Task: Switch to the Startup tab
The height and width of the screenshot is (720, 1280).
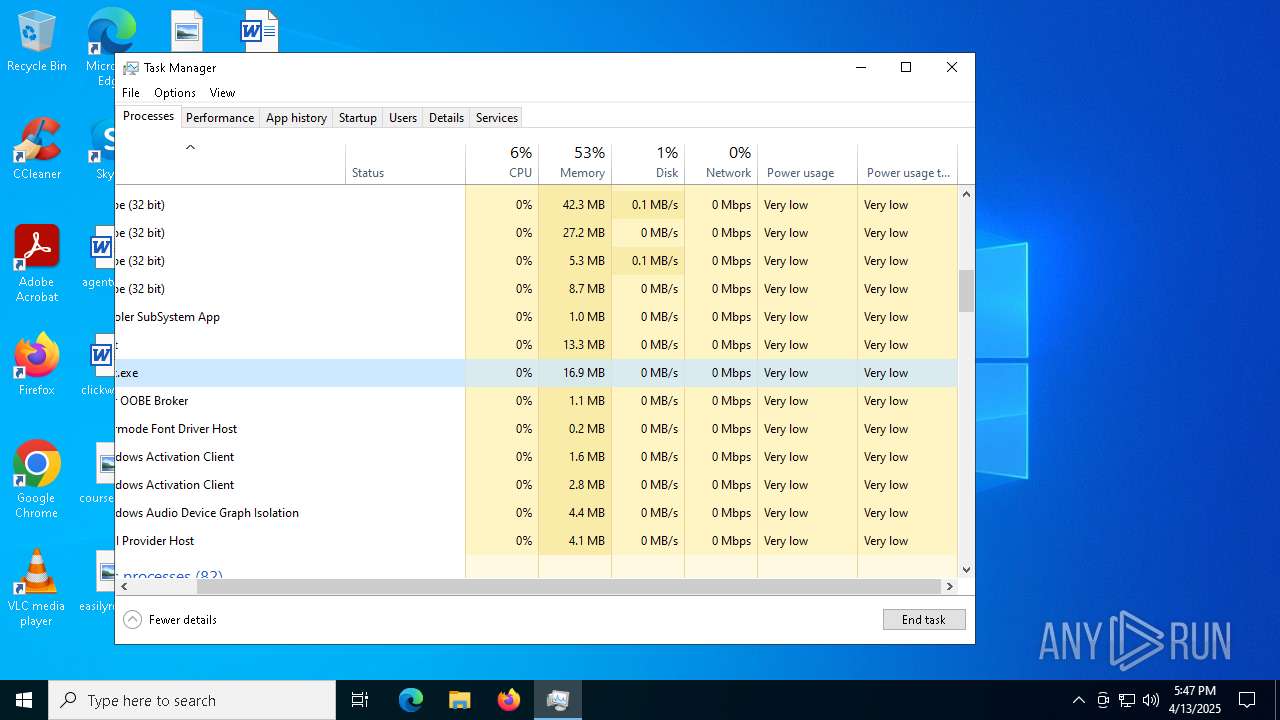Action: [x=357, y=118]
